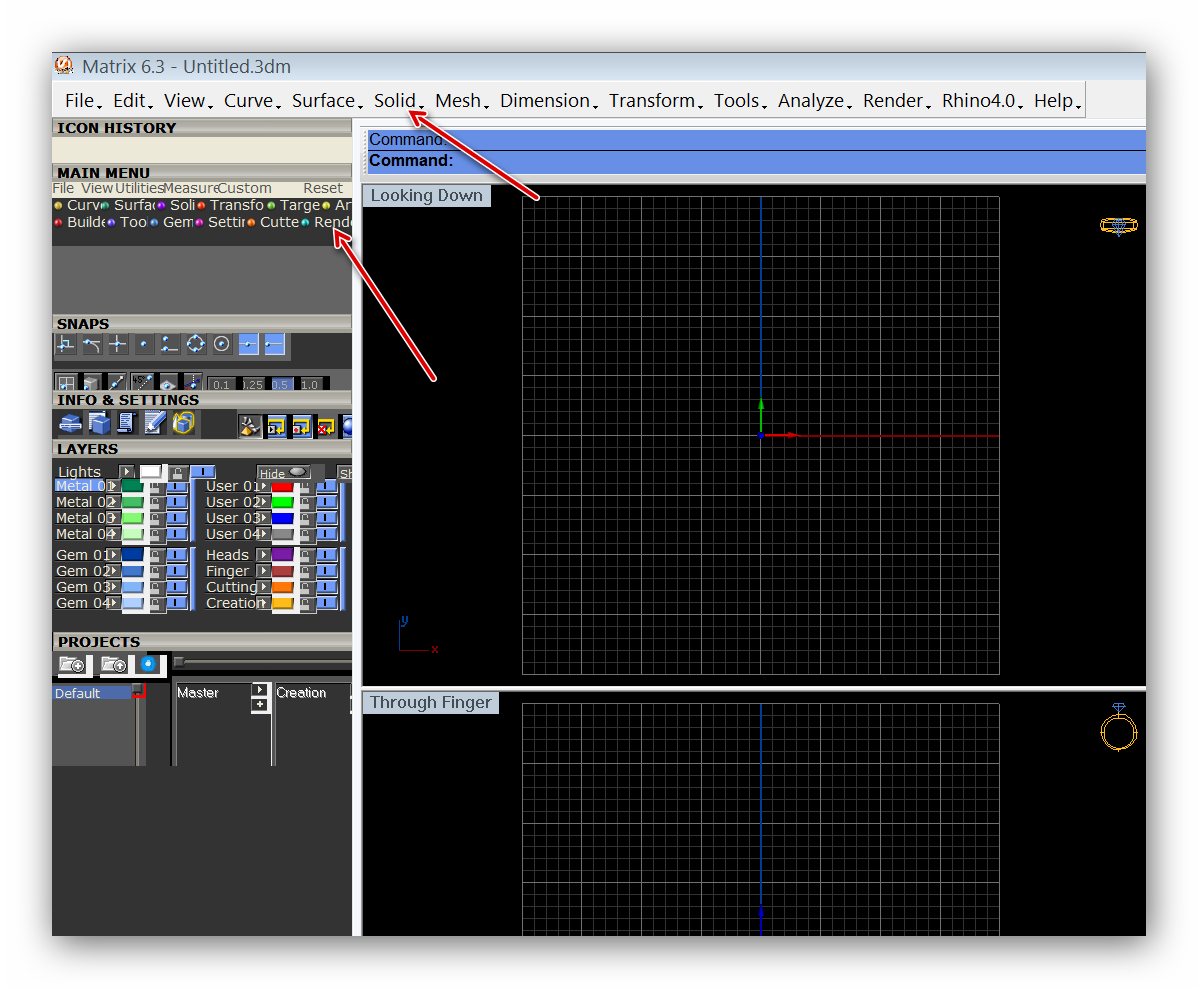Enable the quadrant circle snap icon
Screen dimensions: 1198x988
pyautogui.click(x=196, y=345)
